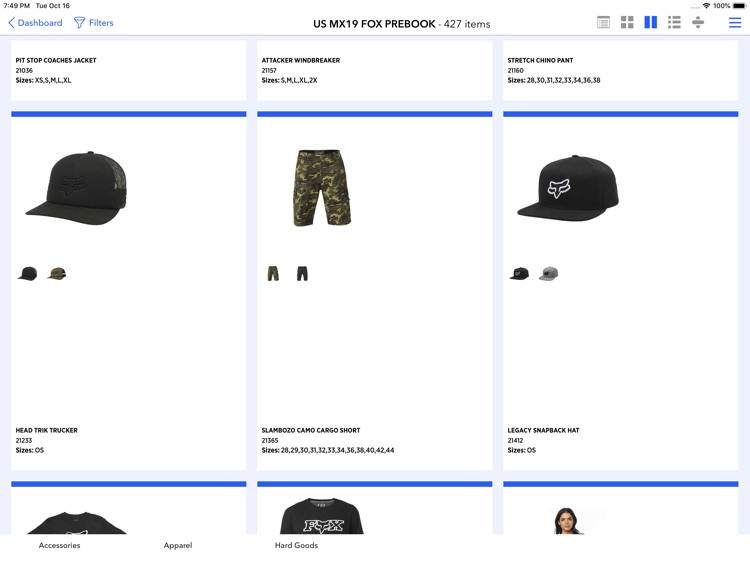
Task: Choose camo Slambozo cargo short variant
Action: (x=273, y=274)
